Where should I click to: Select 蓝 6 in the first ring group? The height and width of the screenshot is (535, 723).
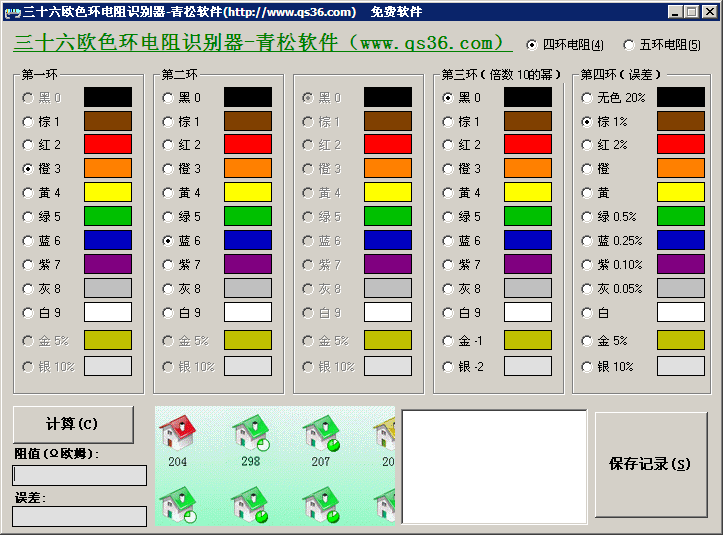point(41,241)
